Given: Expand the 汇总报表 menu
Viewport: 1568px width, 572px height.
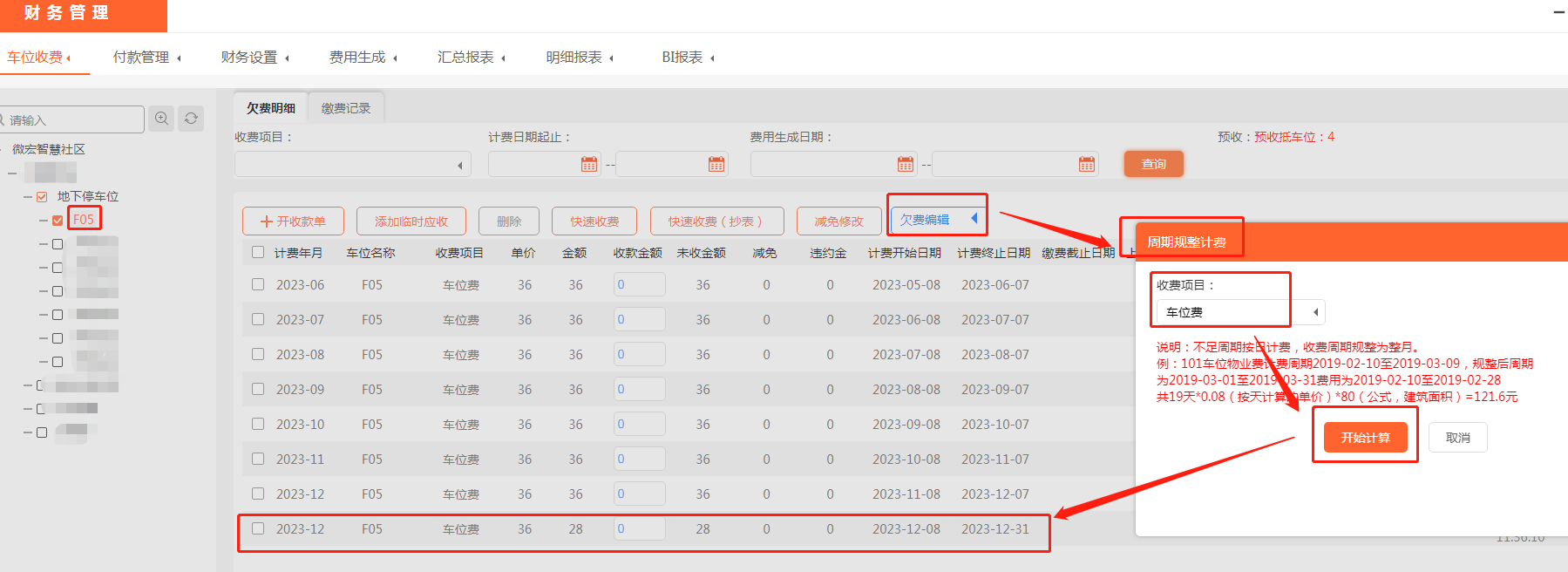Looking at the screenshot, I should (472, 58).
